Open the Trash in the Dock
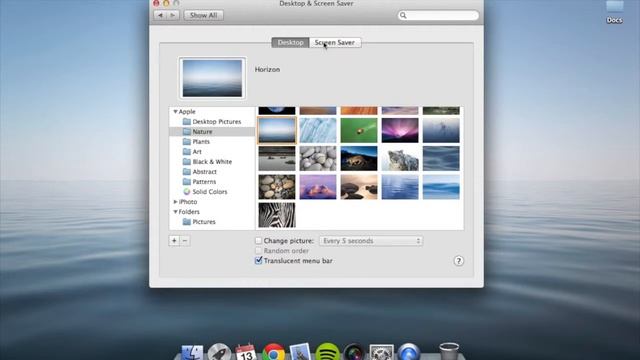The image size is (640, 360). [449, 352]
